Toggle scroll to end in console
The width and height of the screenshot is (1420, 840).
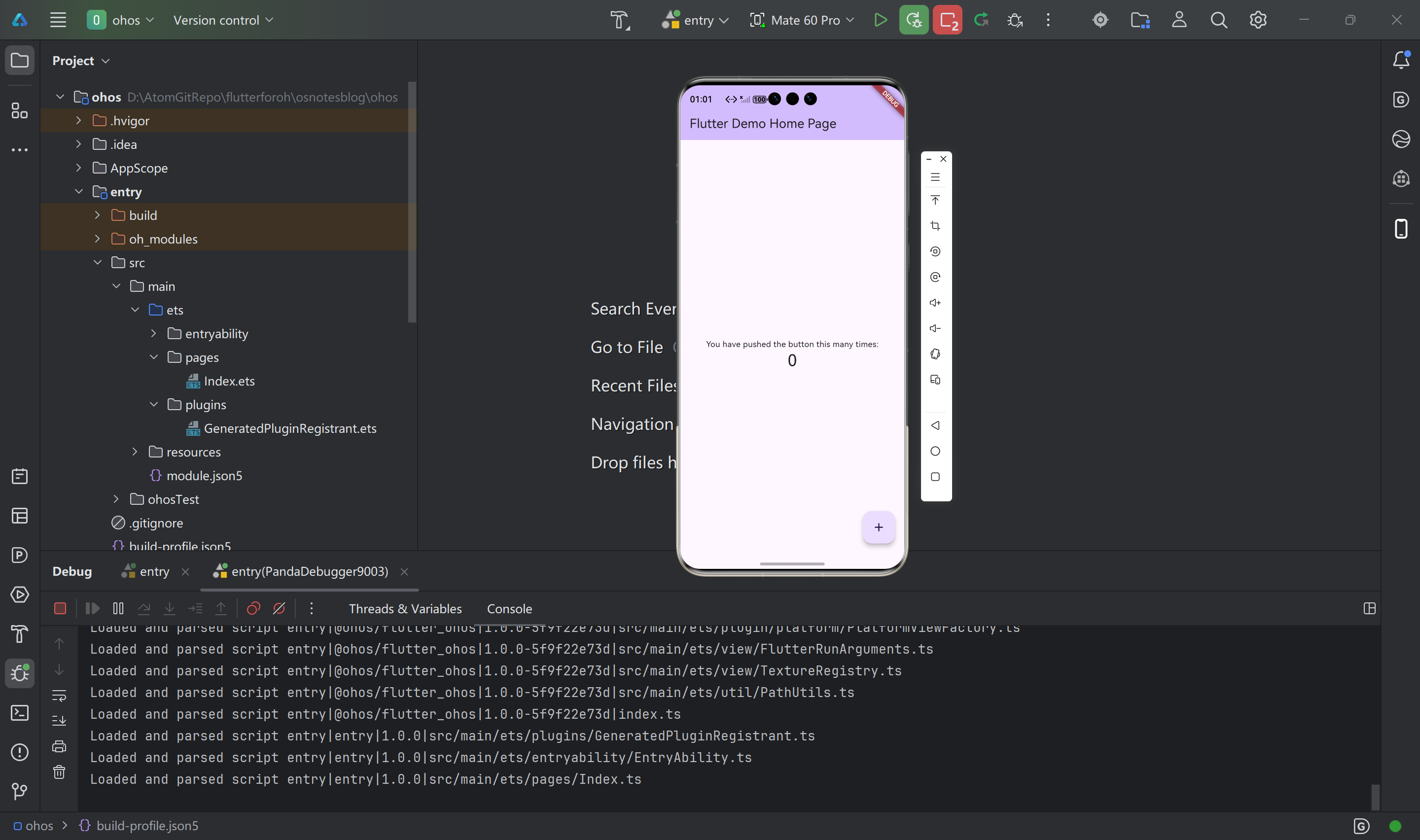coord(59,721)
